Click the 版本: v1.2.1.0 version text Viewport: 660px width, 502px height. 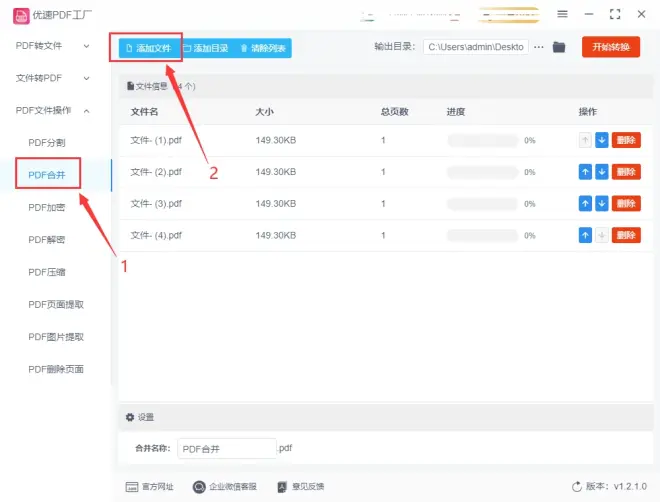point(616,486)
